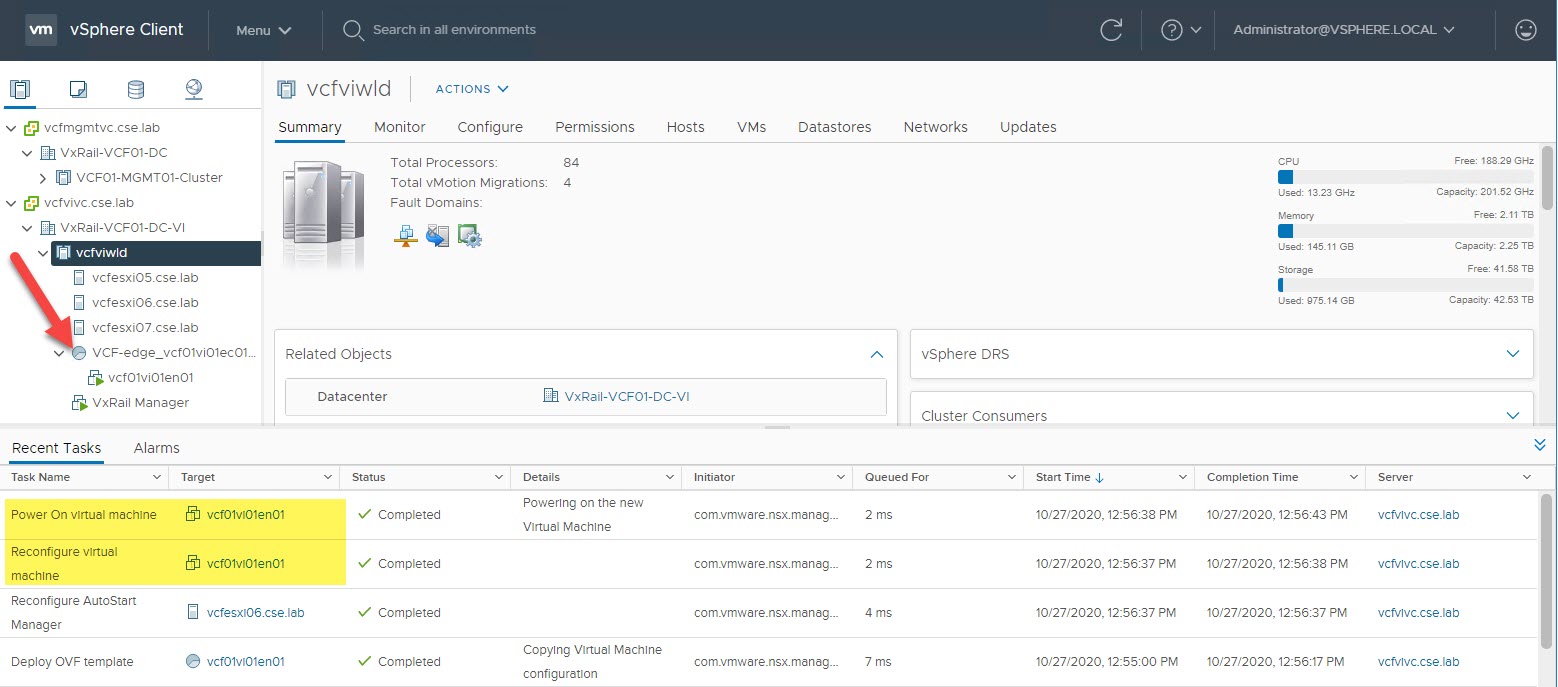Screen dimensions: 1558x687
Task: Open the Alarms tab
Action: point(157,448)
